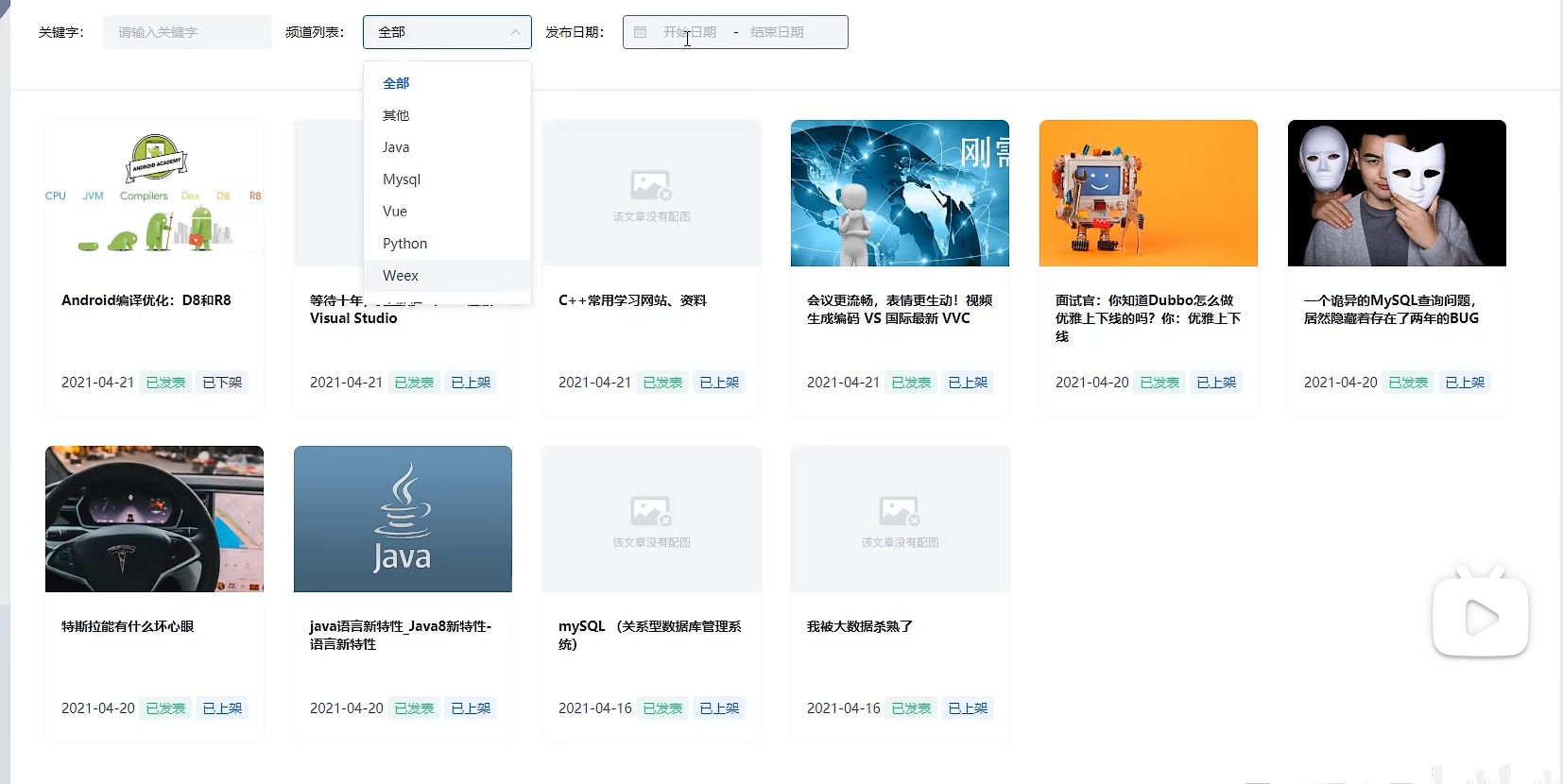Click the 结束日期 end date field
Screen dimensions: 1563x784
(x=777, y=32)
